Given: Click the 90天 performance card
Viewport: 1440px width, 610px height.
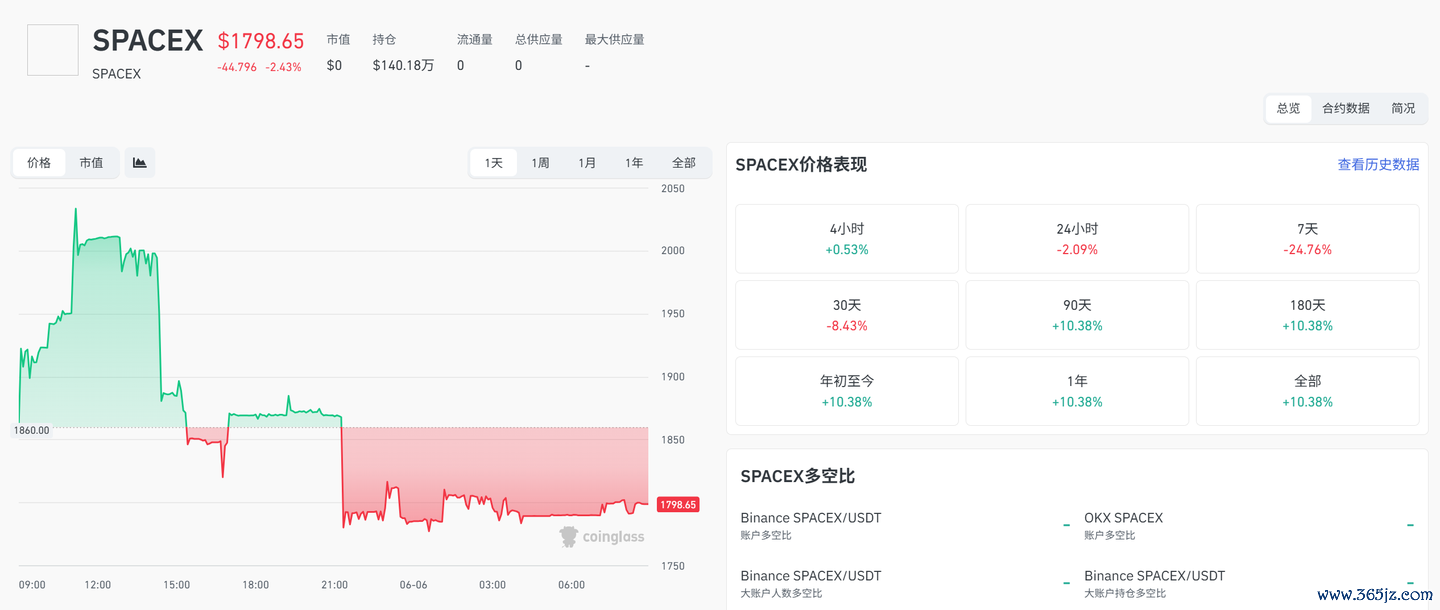Looking at the screenshot, I should (1077, 315).
